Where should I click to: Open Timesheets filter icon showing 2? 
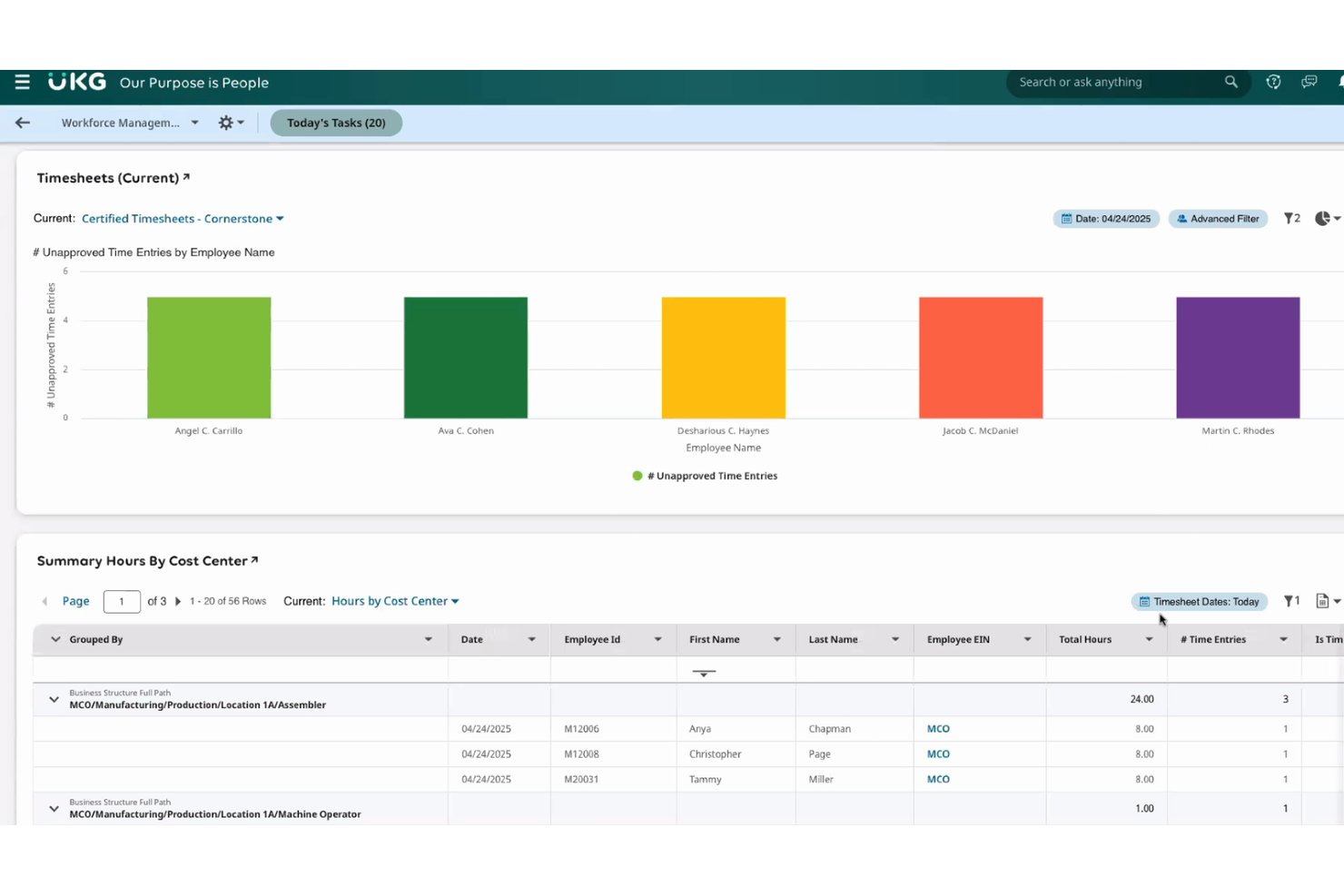1291,219
